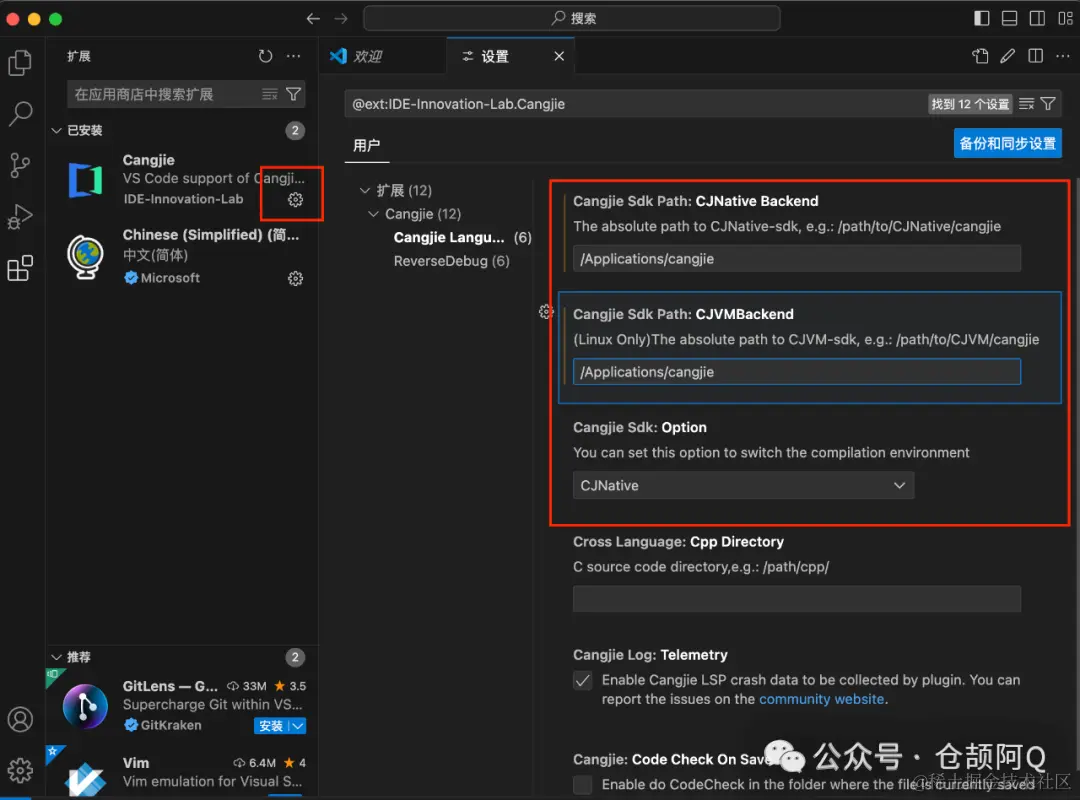Viewport: 1080px width, 800px height.
Task: Enable Code Check On Save checkbox
Action: pos(583,784)
